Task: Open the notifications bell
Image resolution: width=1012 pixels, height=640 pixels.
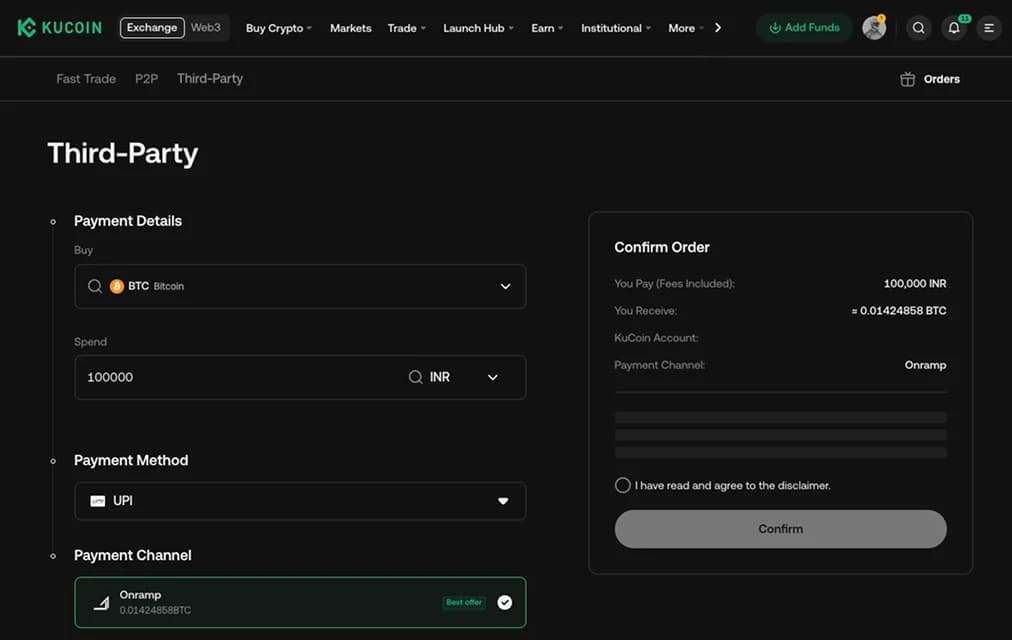Action: tap(953, 28)
